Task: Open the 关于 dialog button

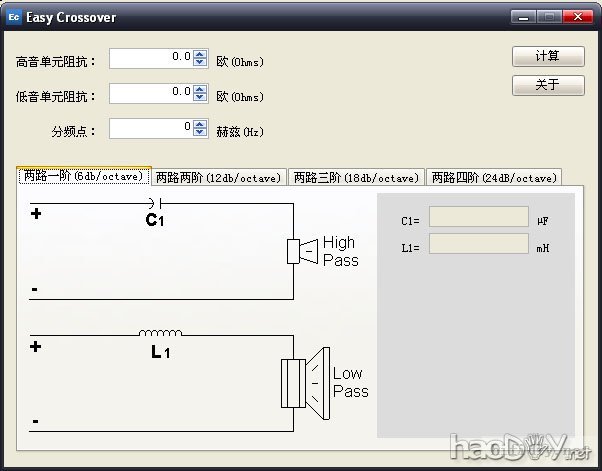Action: [547, 85]
